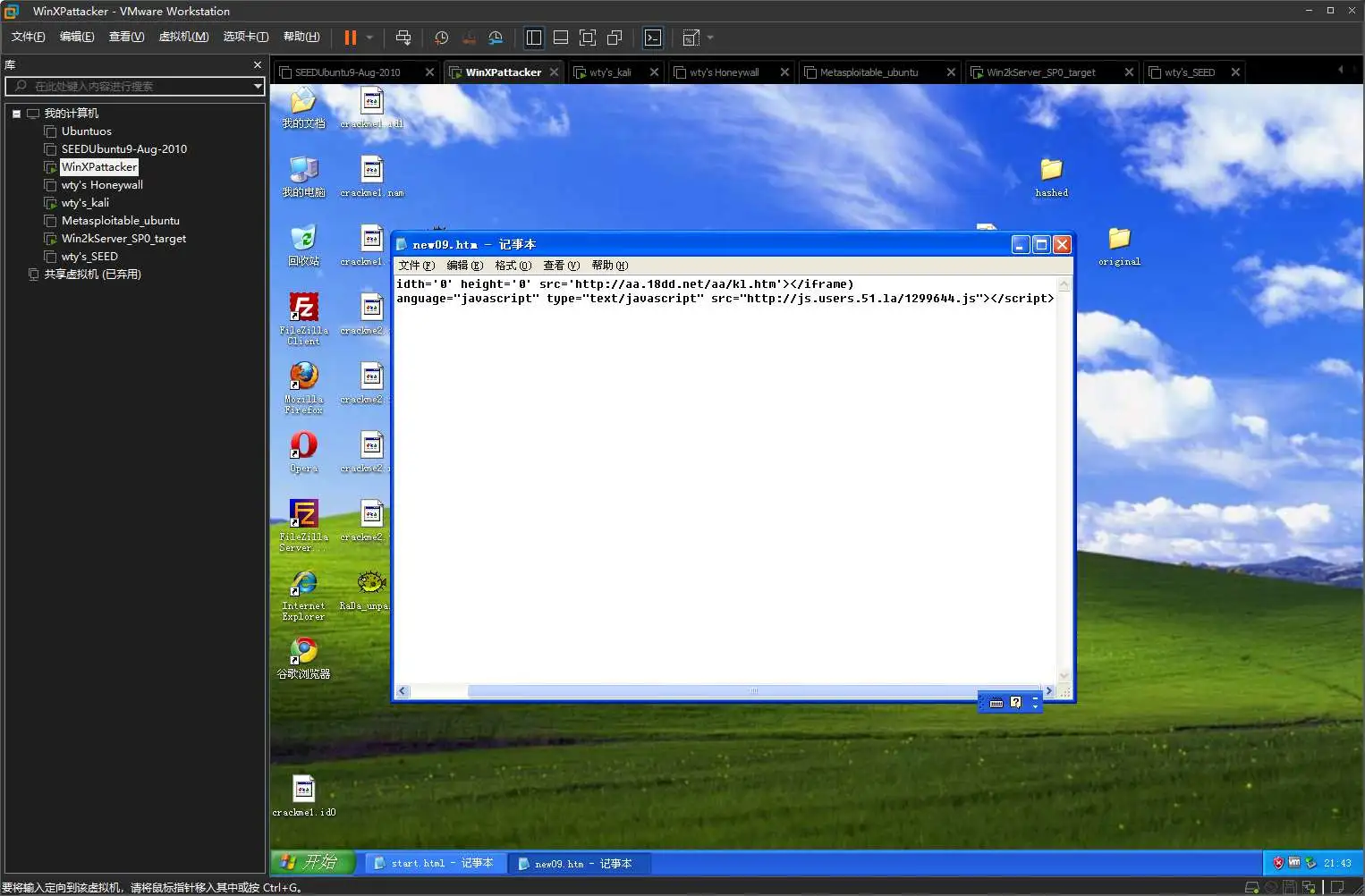This screenshot has width=1365, height=896.
Task: Open the FileZilla Server desktop icon
Action: [x=303, y=526]
